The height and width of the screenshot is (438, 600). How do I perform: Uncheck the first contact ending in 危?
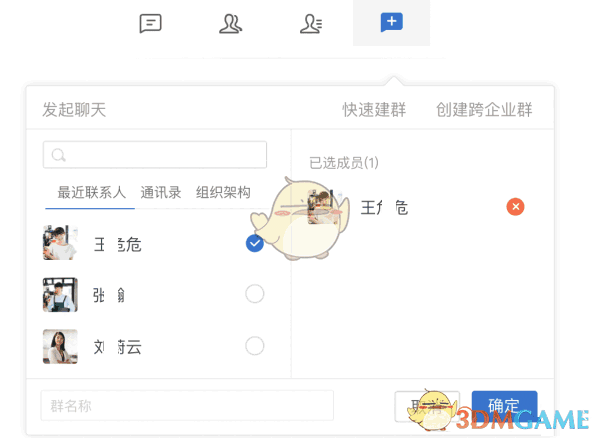pyautogui.click(x=255, y=243)
